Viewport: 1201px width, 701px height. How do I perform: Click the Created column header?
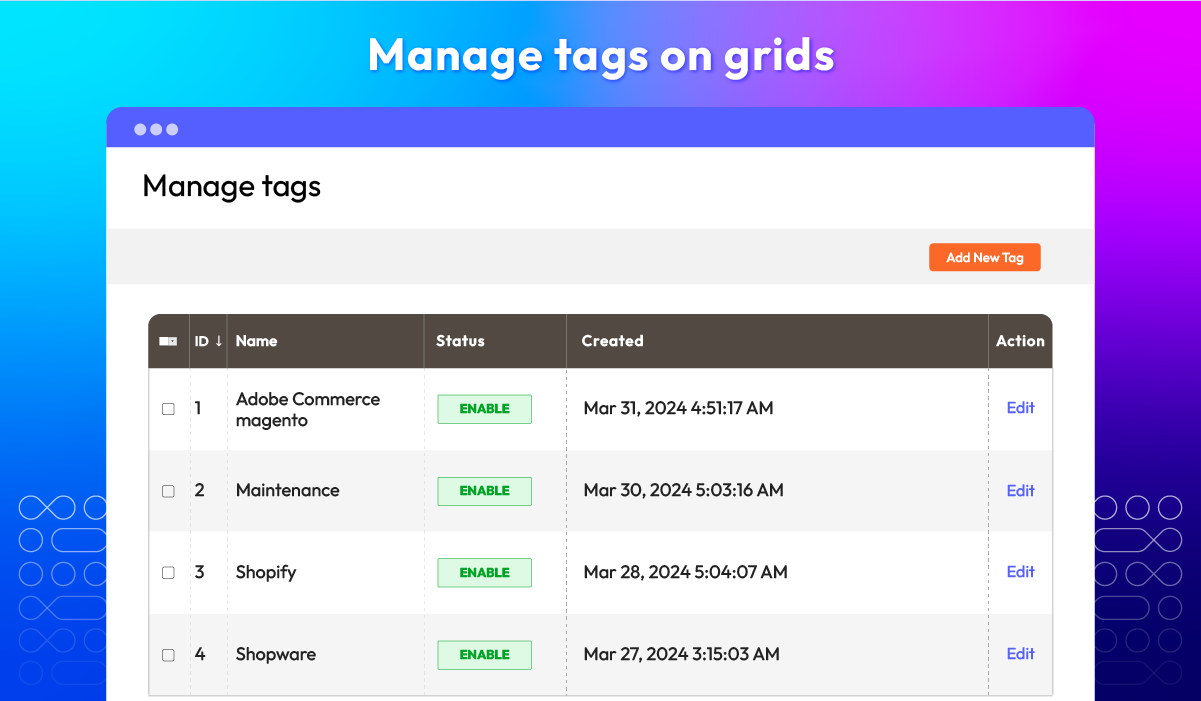coord(612,341)
